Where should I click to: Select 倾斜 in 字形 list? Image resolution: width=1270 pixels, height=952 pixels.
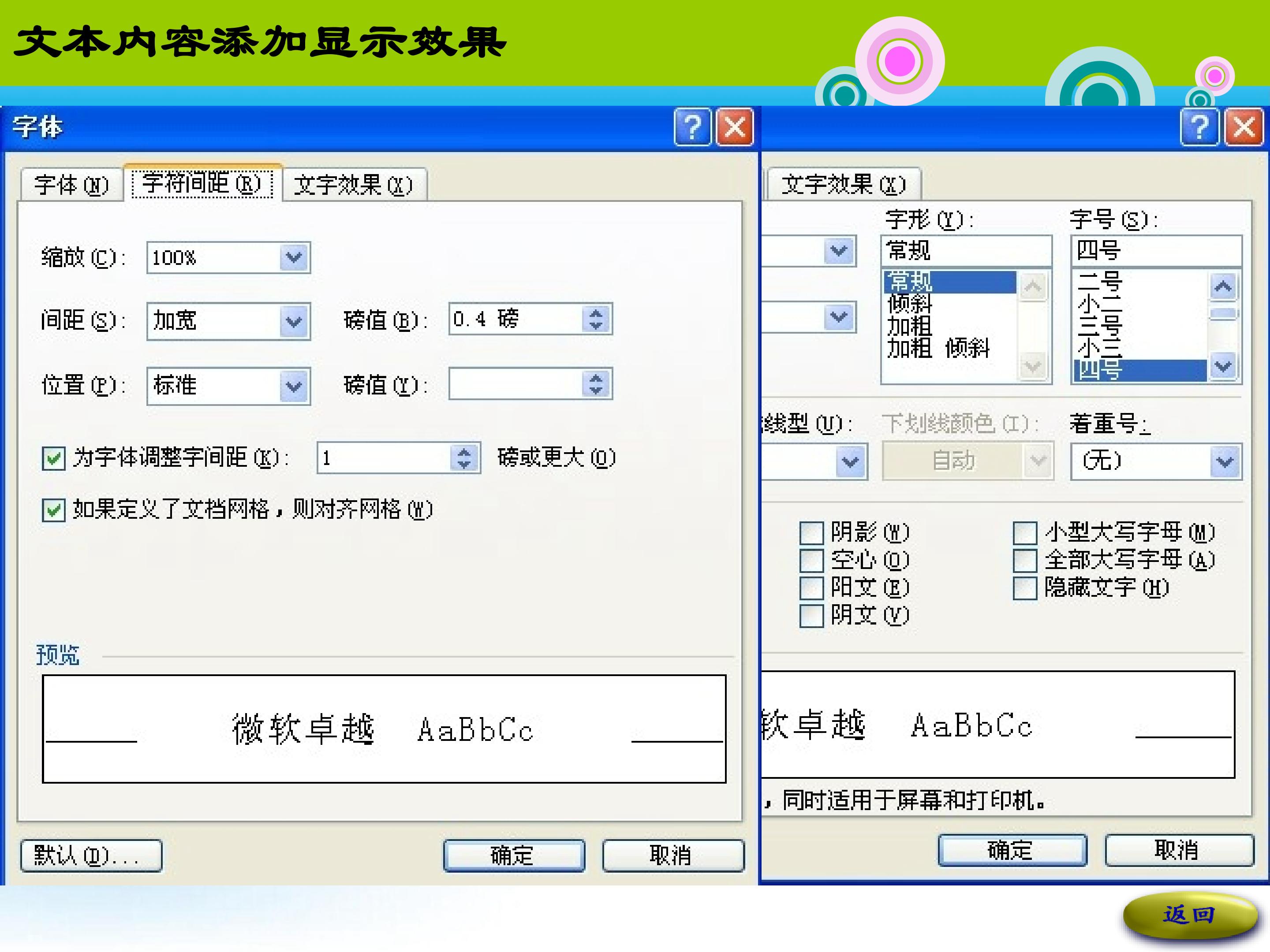(x=950, y=304)
